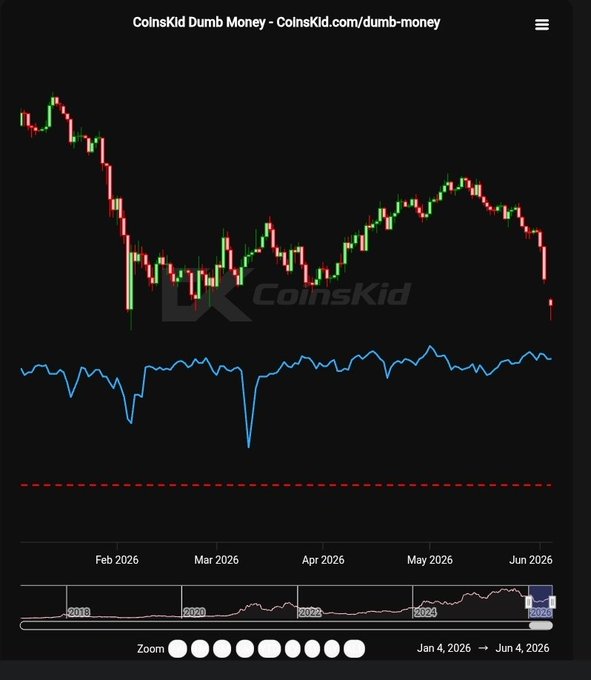This screenshot has width=591, height=680.
Task: Click the Zoom label text
Action: click(150, 649)
